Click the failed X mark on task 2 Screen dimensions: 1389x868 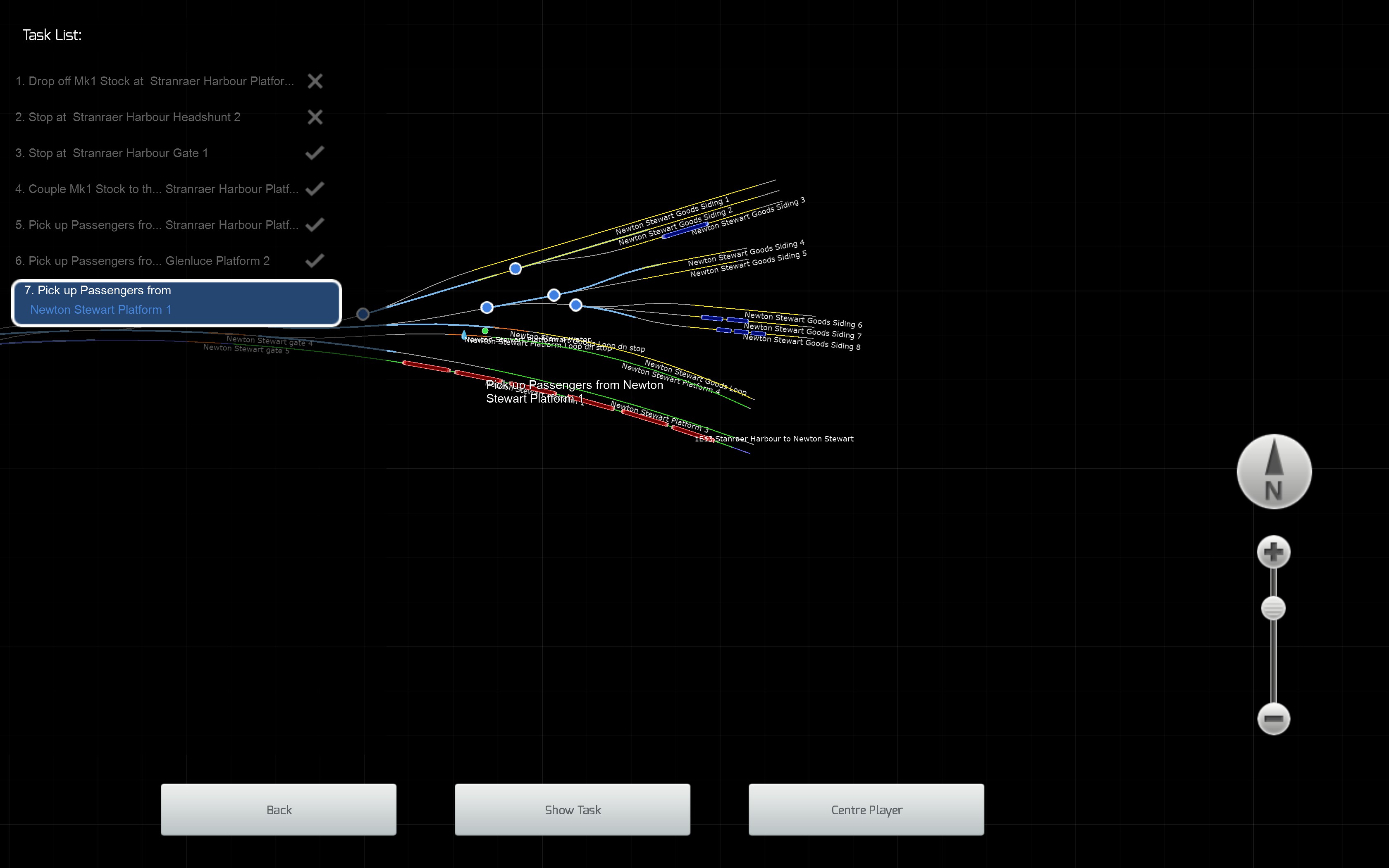click(x=315, y=117)
